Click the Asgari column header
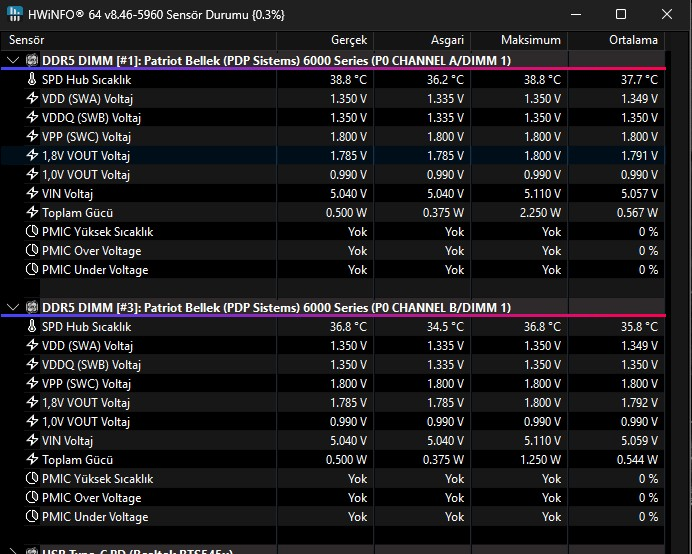 pos(422,40)
